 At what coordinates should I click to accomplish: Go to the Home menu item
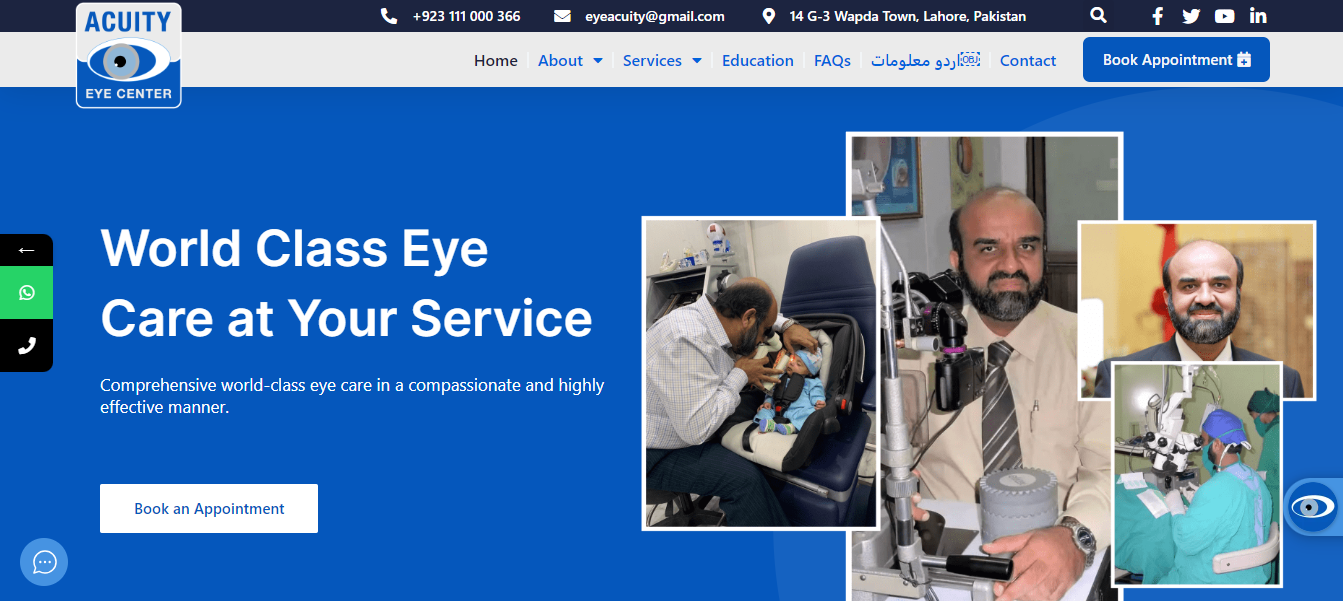(496, 61)
